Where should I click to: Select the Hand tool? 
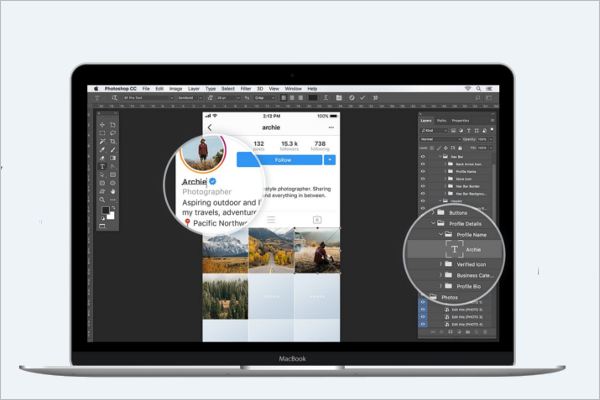pyautogui.click(x=113, y=191)
